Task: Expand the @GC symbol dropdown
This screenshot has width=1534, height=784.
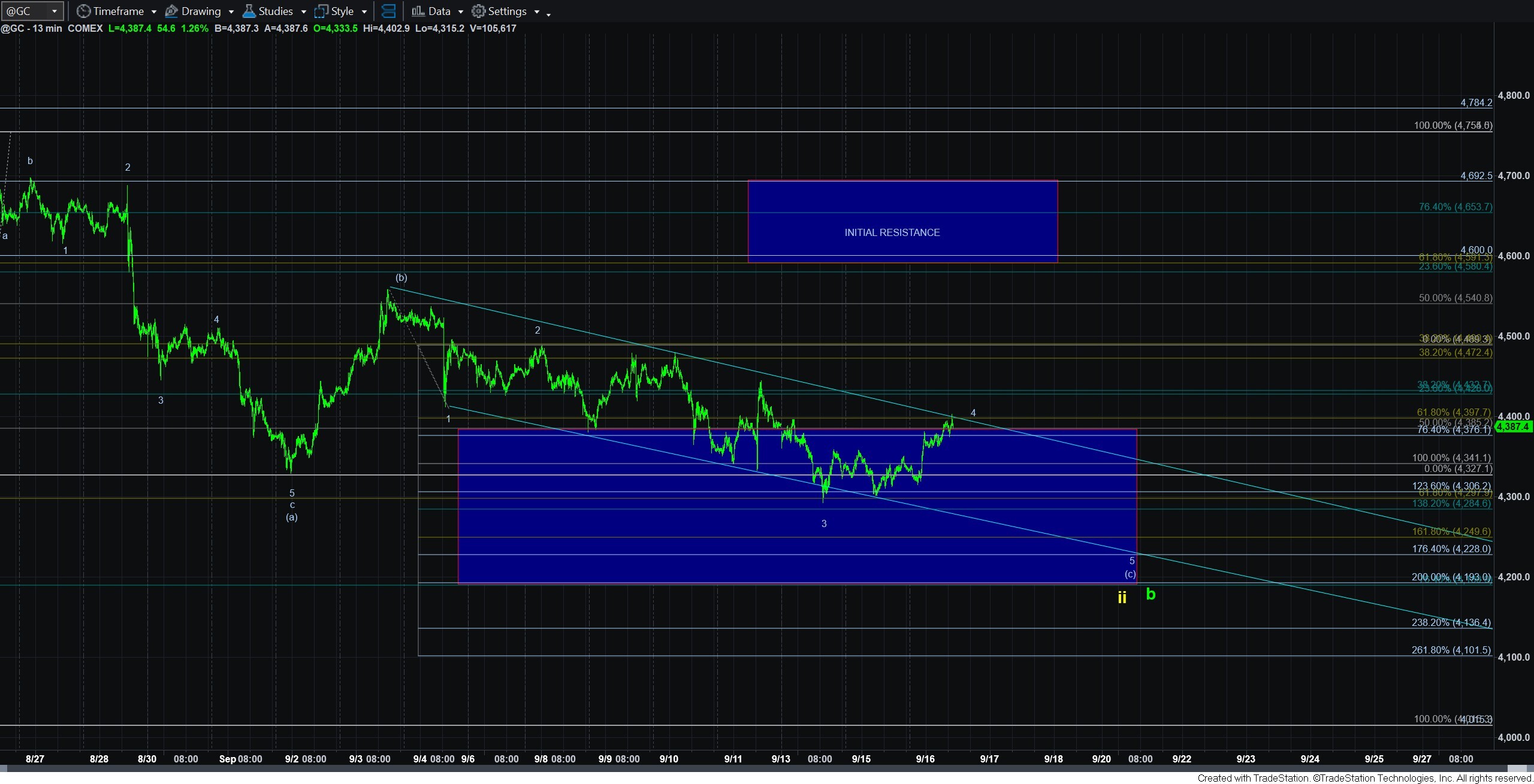Action: click(x=54, y=11)
